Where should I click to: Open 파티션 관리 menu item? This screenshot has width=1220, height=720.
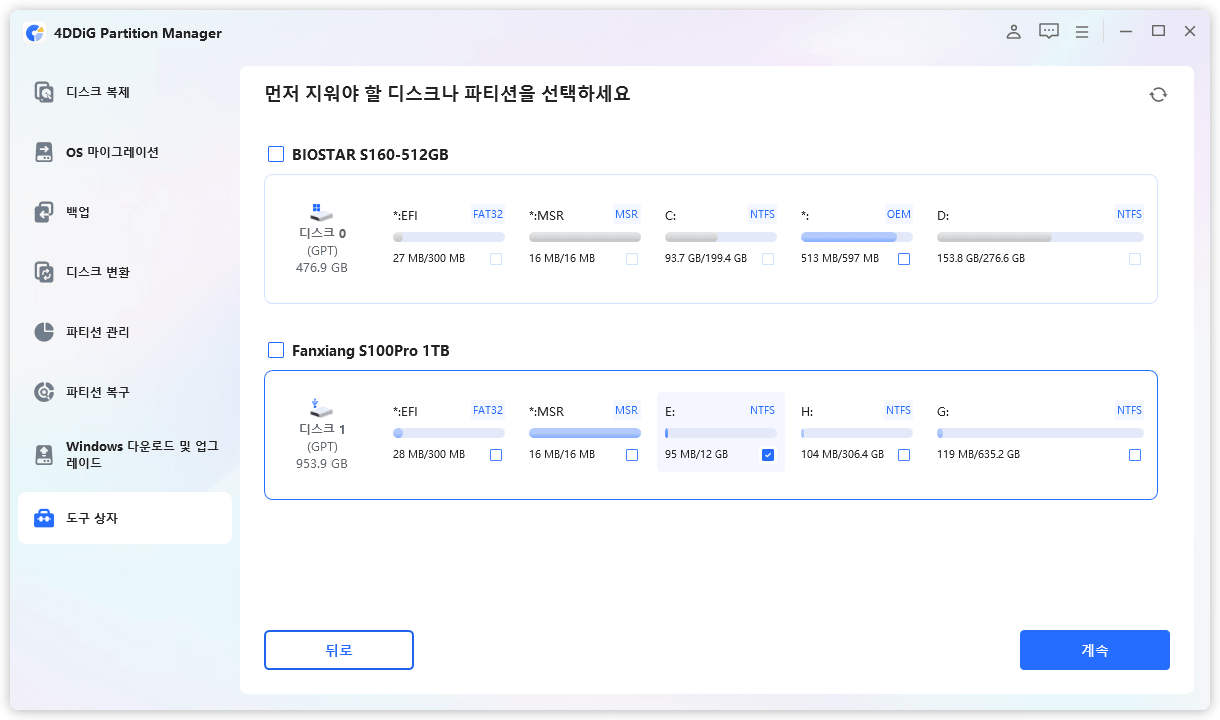pos(125,332)
